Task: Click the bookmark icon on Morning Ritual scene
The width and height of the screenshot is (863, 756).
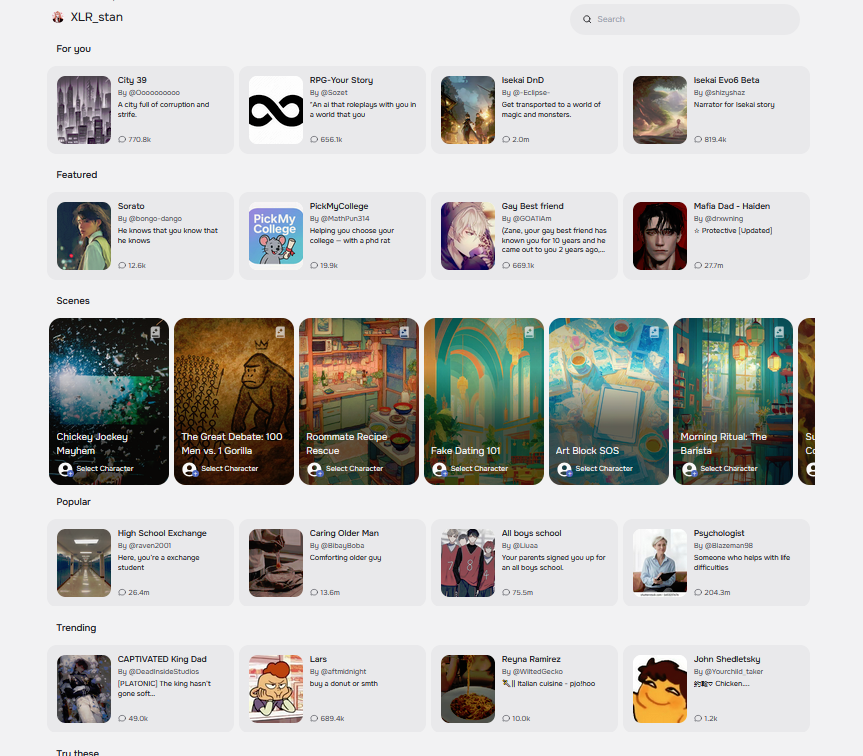Action: click(x=779, y=332)
